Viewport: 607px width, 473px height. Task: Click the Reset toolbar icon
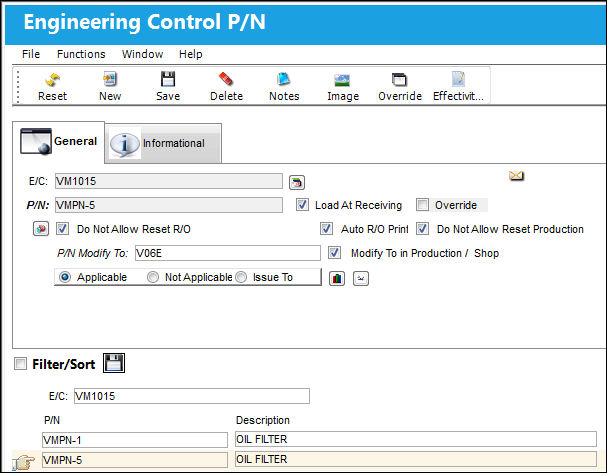pyautogui.click(x=52, y=79)
